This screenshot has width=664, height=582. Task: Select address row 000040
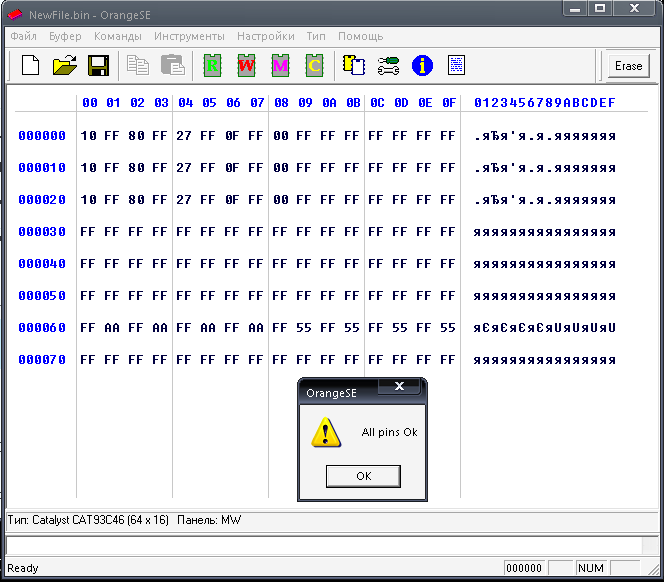[x=42, y=264]
